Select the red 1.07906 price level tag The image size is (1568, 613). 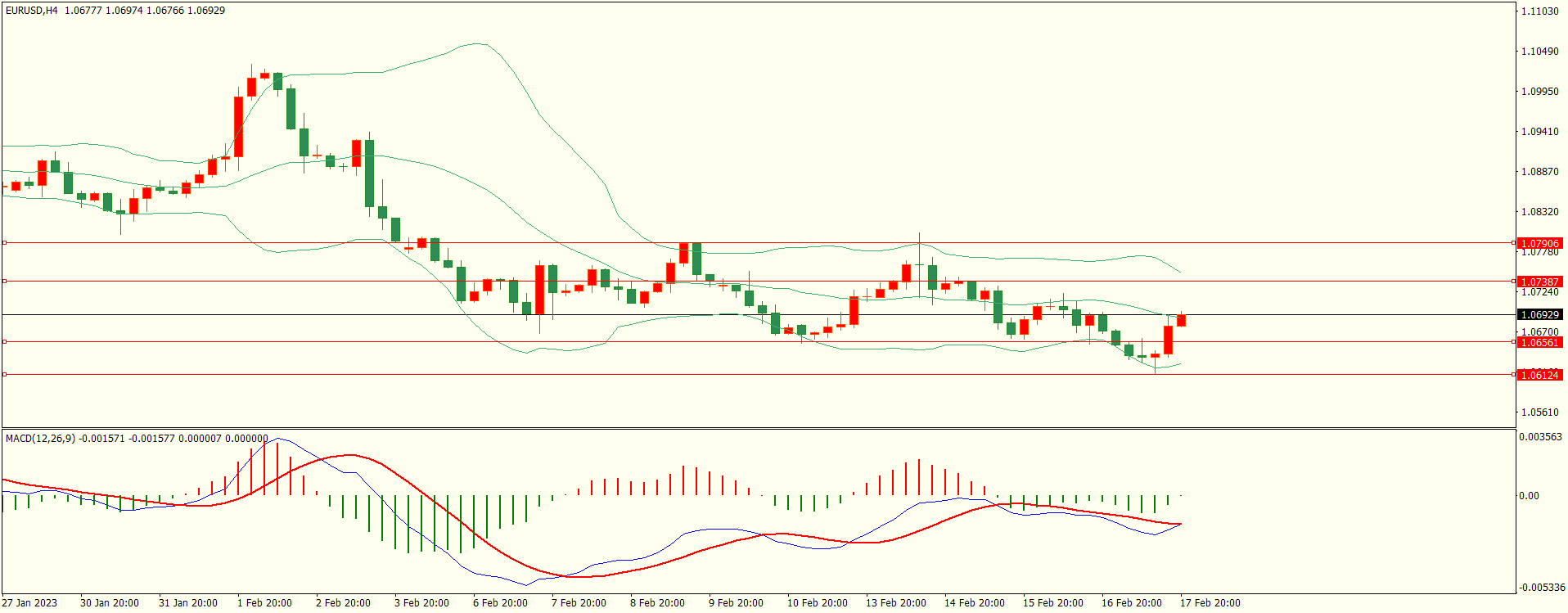tap(1539, 244)
